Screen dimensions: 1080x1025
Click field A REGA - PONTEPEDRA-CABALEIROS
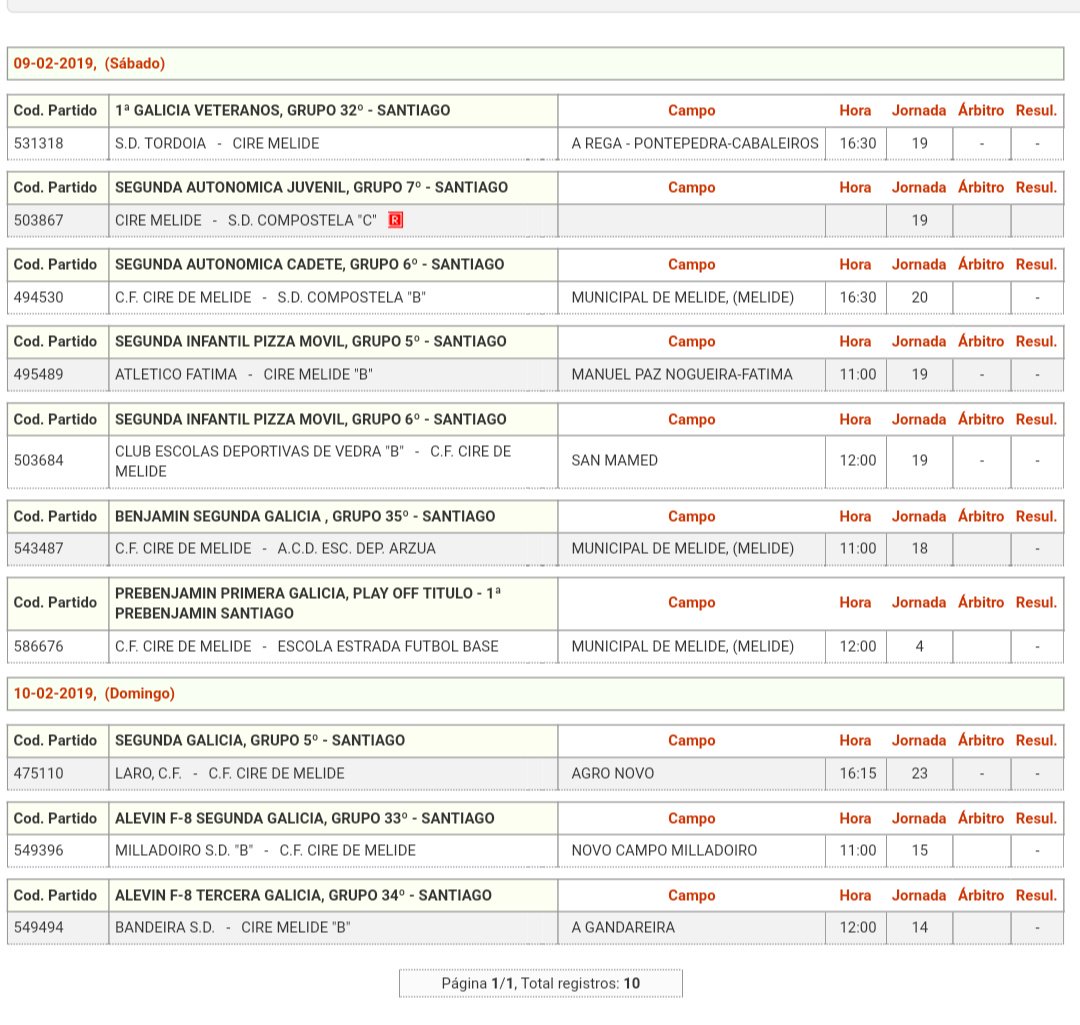pos(695,143)
